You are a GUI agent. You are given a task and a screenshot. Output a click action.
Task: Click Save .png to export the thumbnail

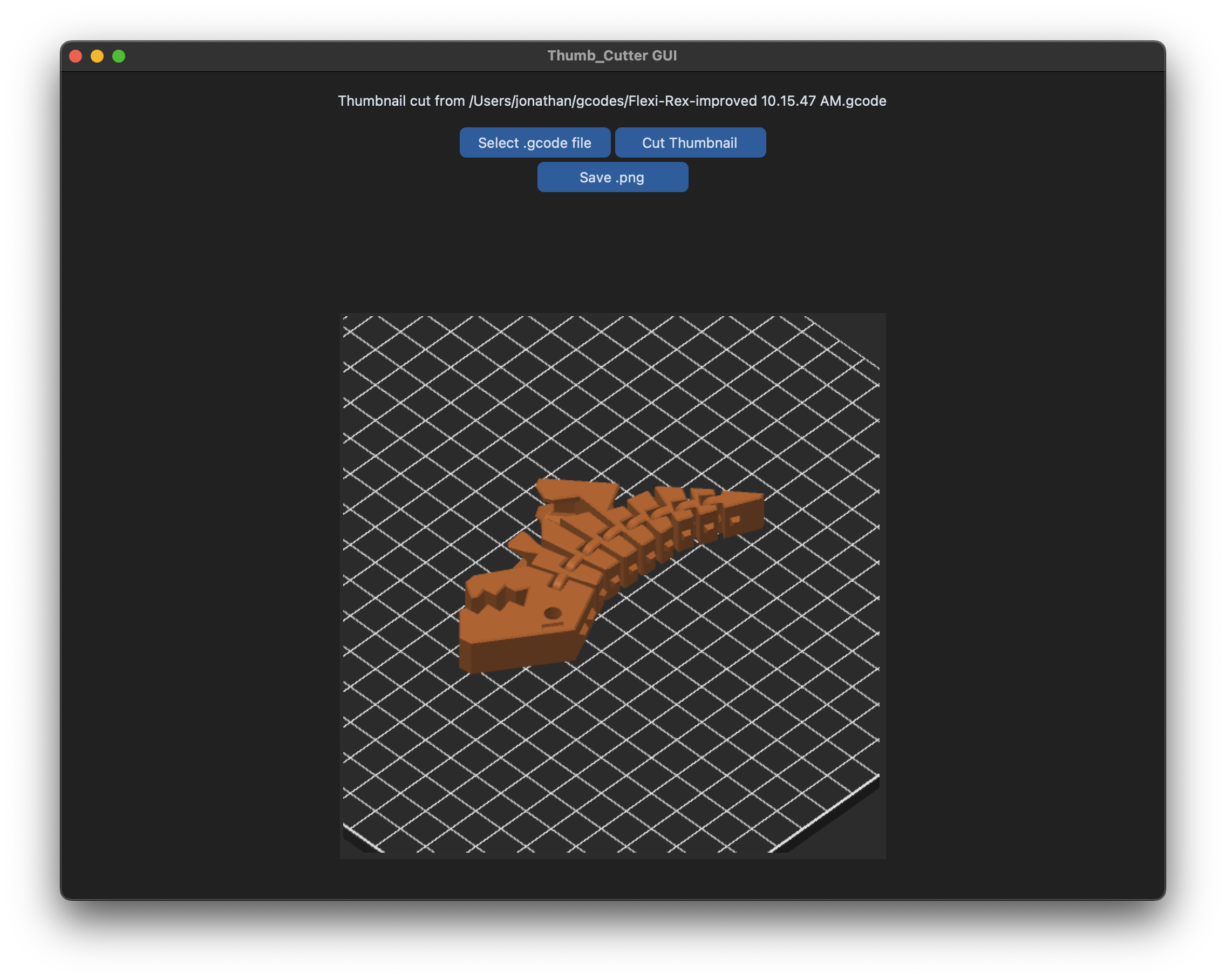[612, 177]
